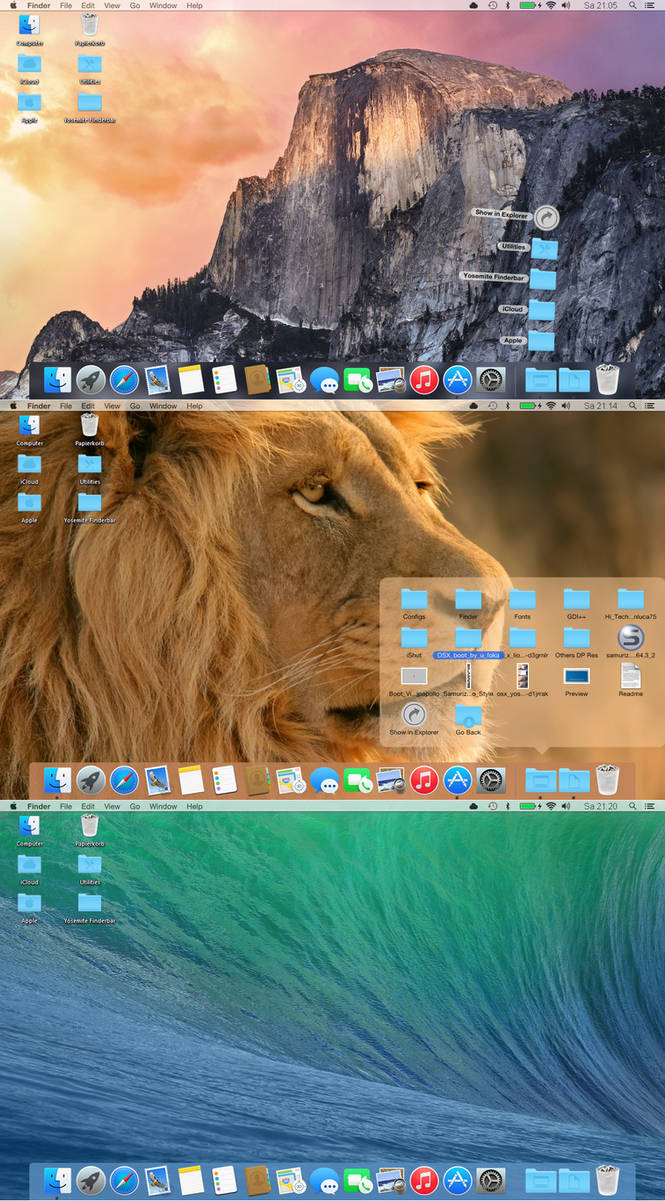665x1201 pixels.
Task: Open Trash in the top Yosemite desktop's dock
Action: (607, 379)
